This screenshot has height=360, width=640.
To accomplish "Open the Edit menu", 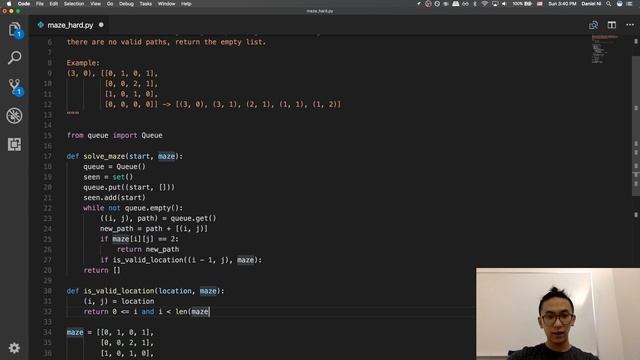I will (53, 4).
